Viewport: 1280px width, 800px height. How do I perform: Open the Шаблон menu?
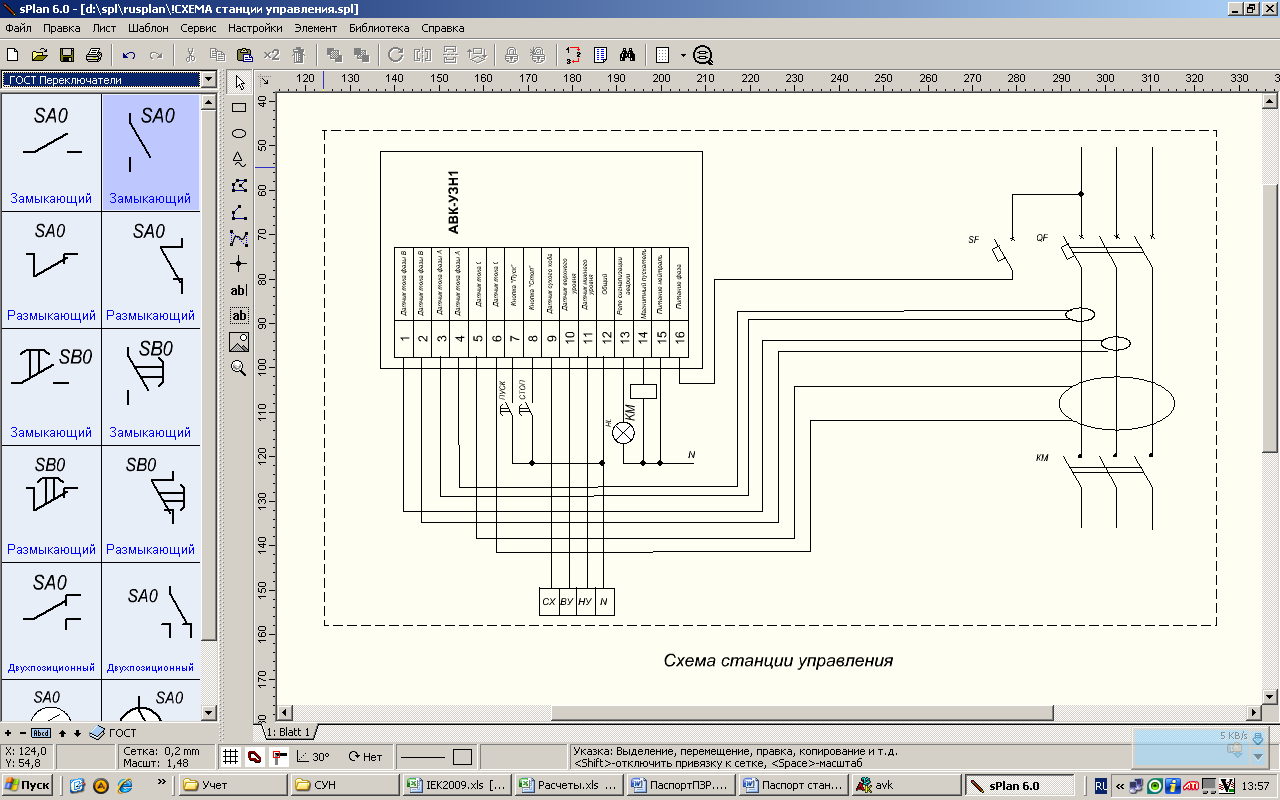tap(148, 28)
